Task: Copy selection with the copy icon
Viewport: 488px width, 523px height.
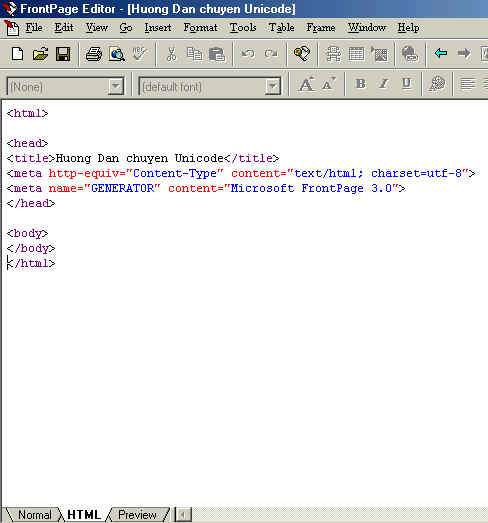Action: (x=194, y=54)
